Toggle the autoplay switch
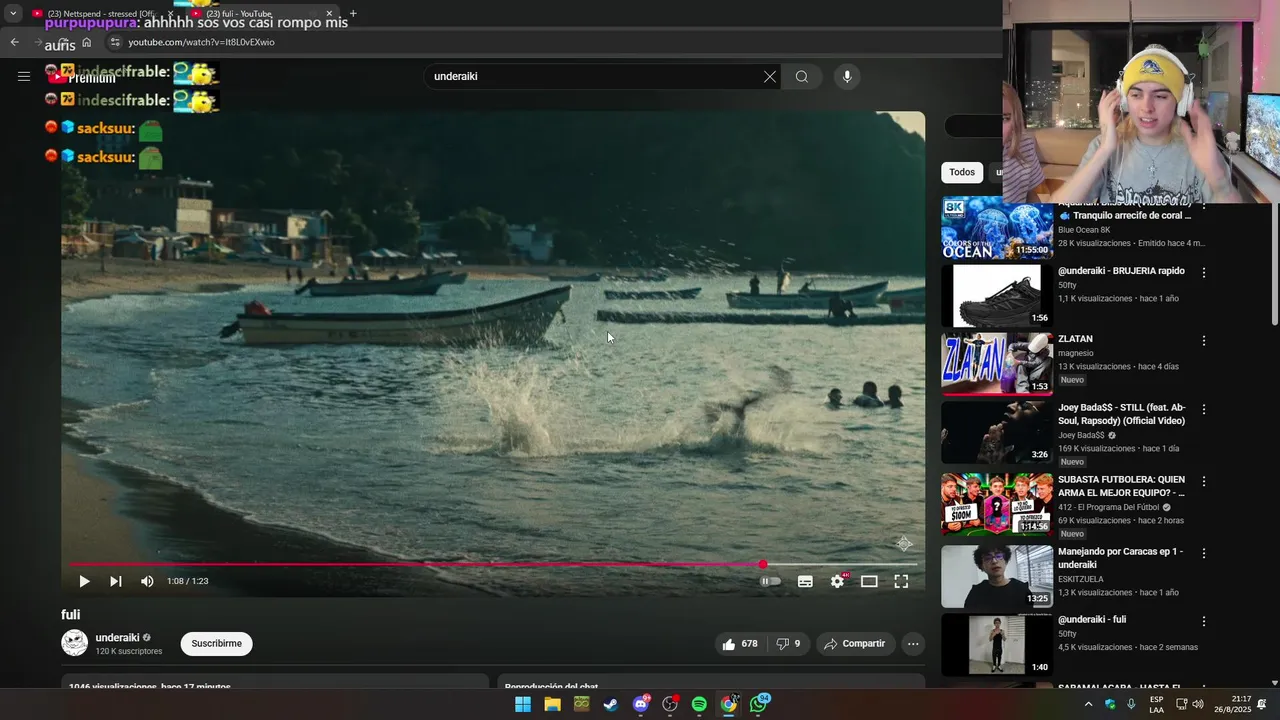1280x720 pixels. [x=769, y=581]
